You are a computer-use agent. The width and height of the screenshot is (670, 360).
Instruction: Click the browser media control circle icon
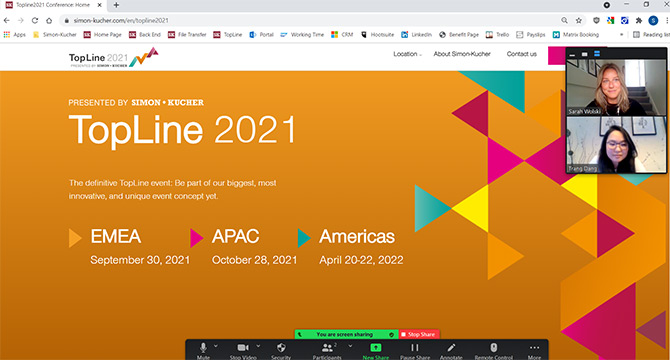606,5
